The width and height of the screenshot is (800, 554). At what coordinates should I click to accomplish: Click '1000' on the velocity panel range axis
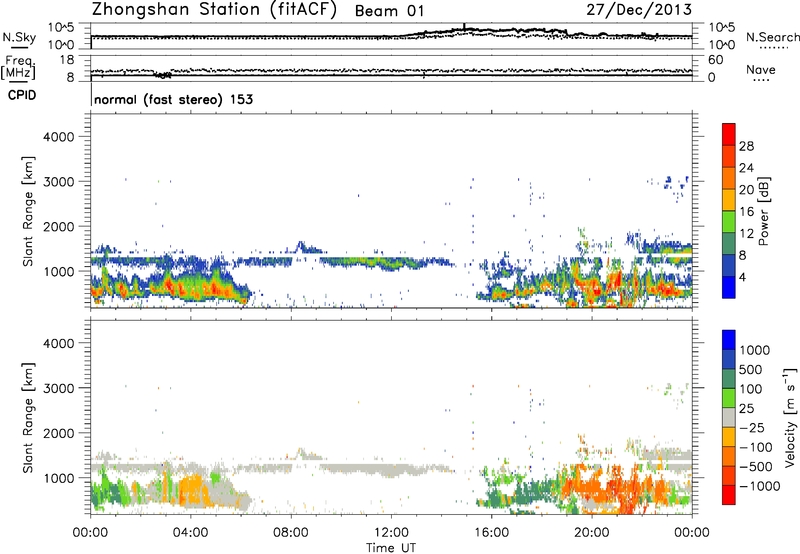[x=59, y=478]
